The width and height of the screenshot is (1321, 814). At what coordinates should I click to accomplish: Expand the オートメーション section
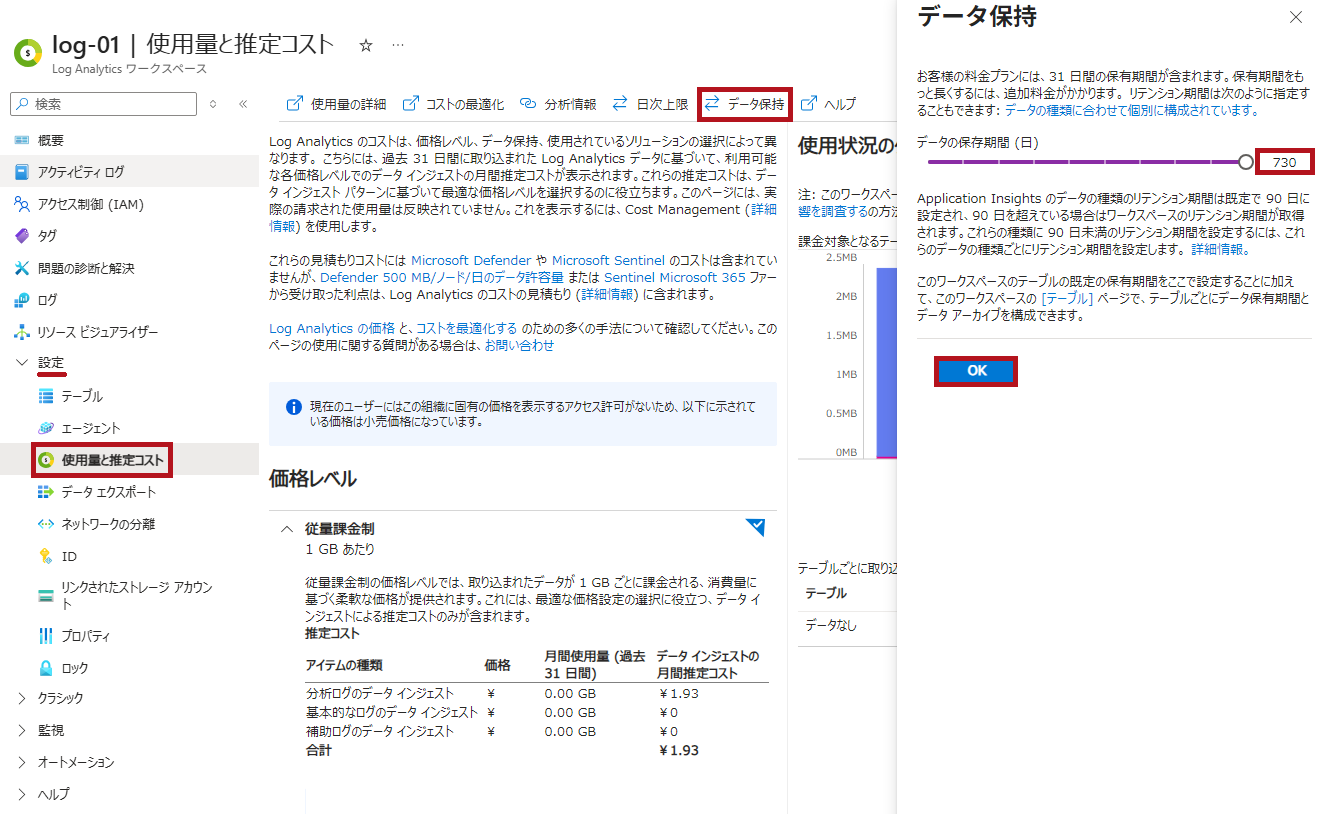[23, 762]
